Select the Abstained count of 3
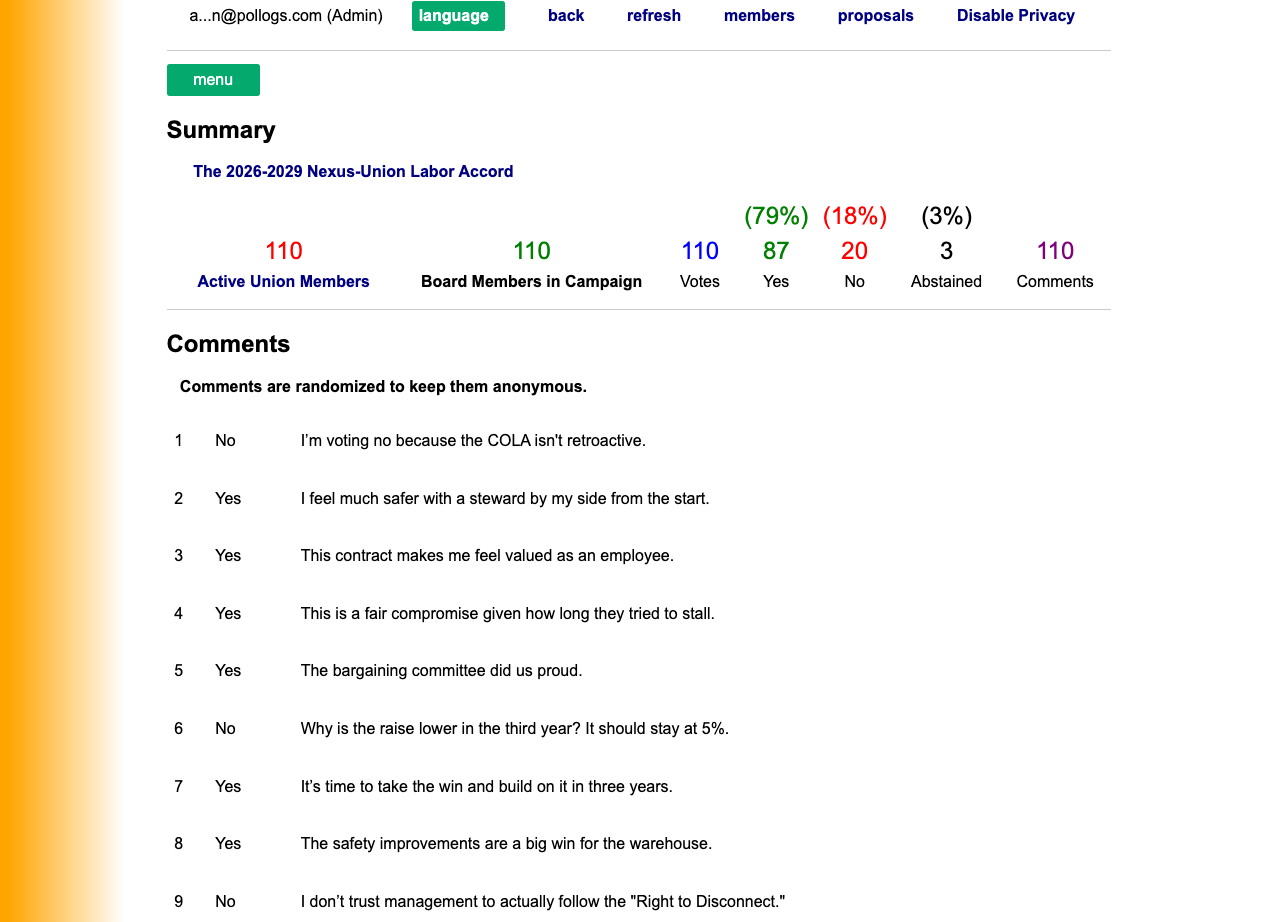Viewport: 1278px width, 922px height. [946, 250]
